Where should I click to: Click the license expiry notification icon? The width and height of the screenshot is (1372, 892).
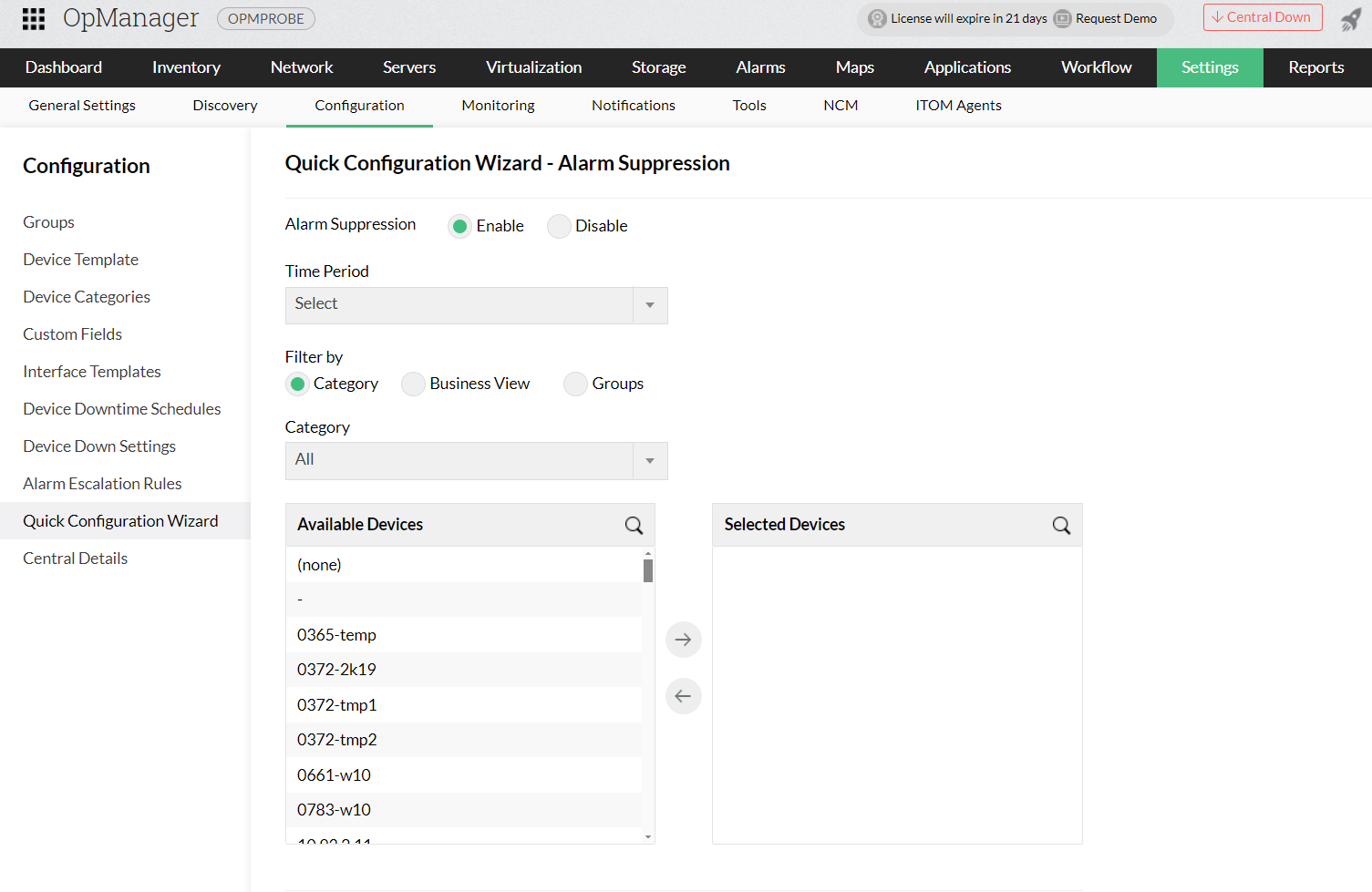click(x=876, y=17)
